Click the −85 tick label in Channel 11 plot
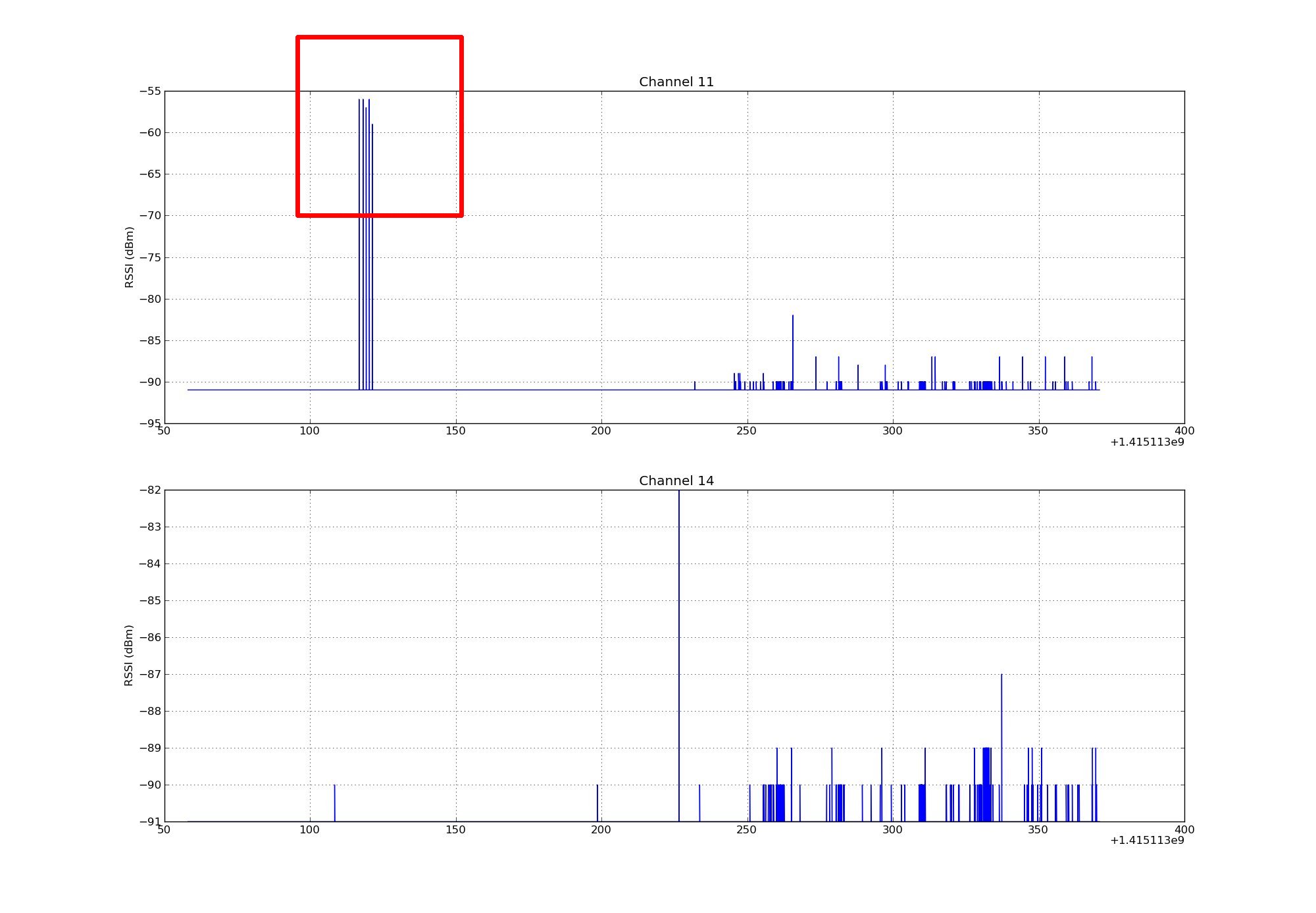 (150, 340)
